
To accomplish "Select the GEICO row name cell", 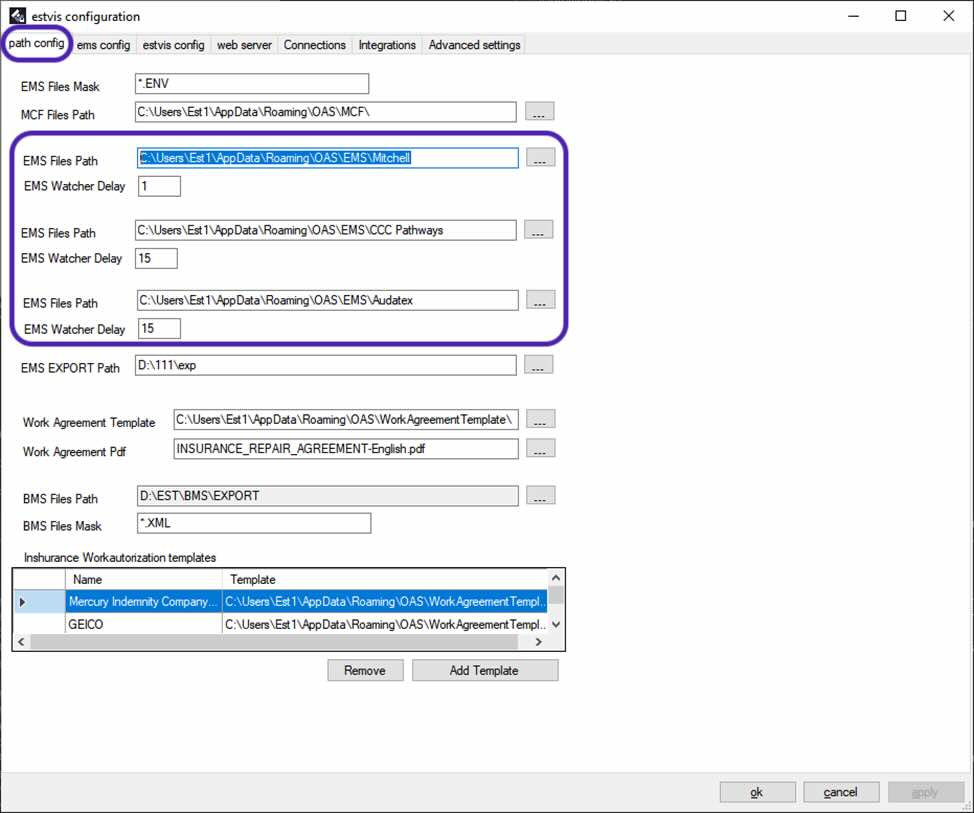I will (x=143, y=624).
